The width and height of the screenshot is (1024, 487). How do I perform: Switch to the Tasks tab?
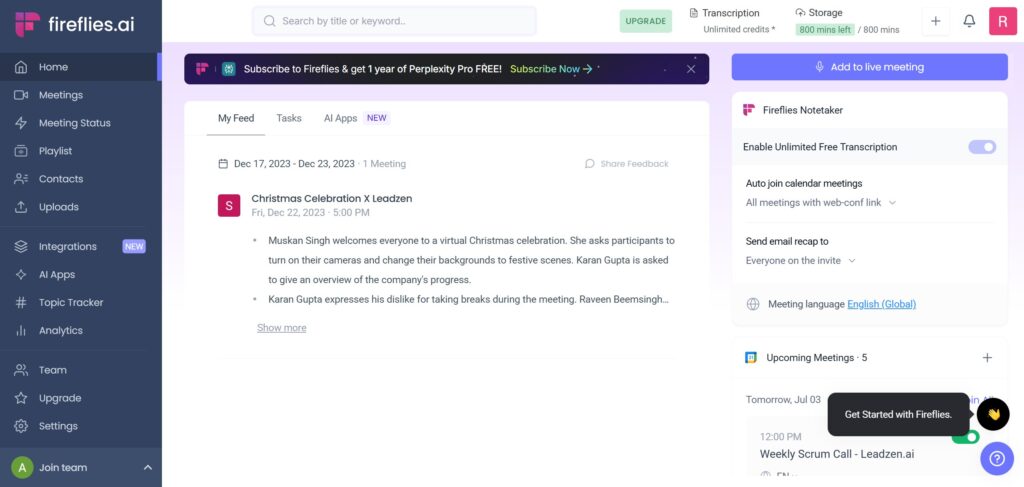[x=289, y=118]
